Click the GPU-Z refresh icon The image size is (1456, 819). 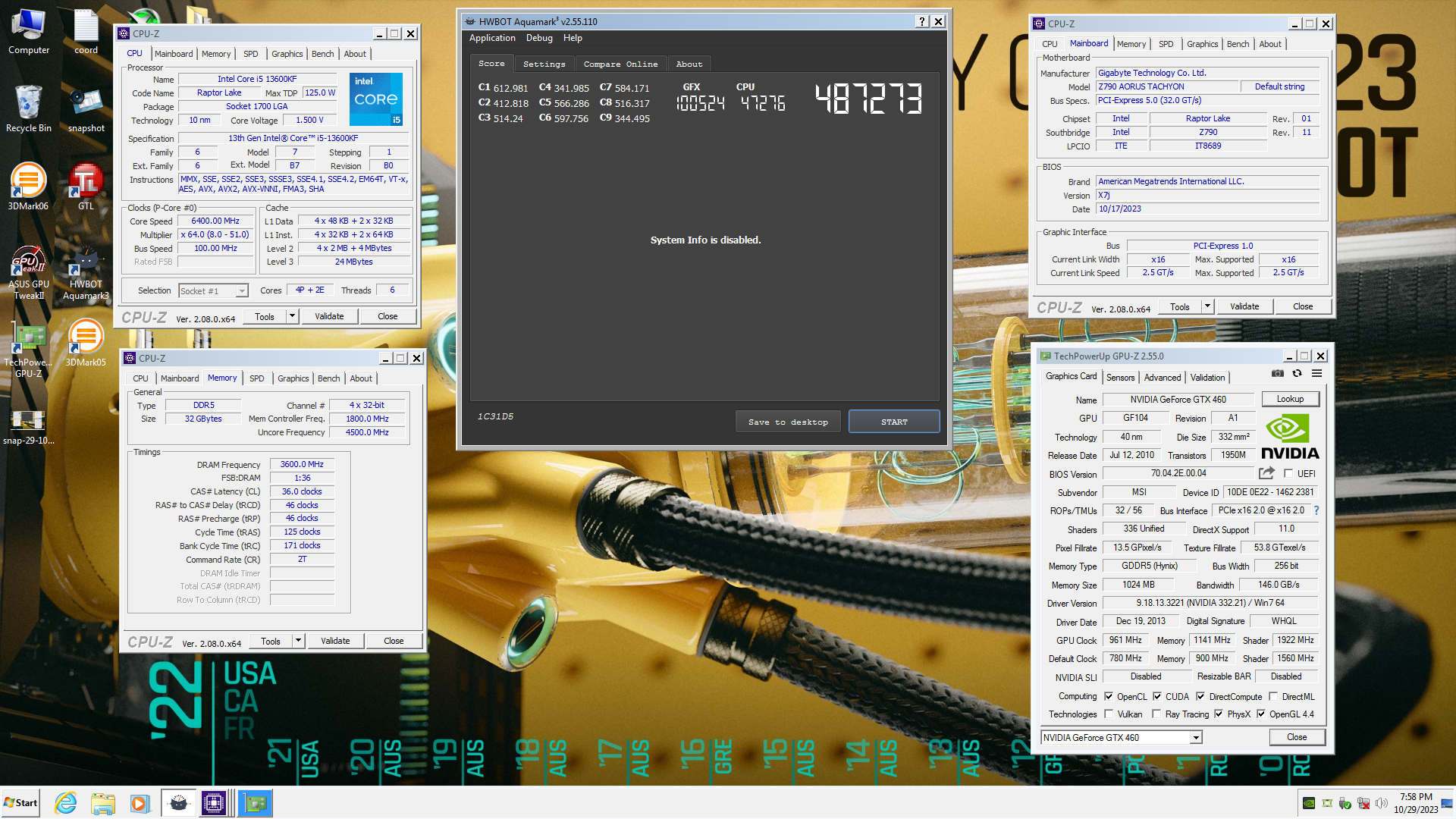point(1298,374)
